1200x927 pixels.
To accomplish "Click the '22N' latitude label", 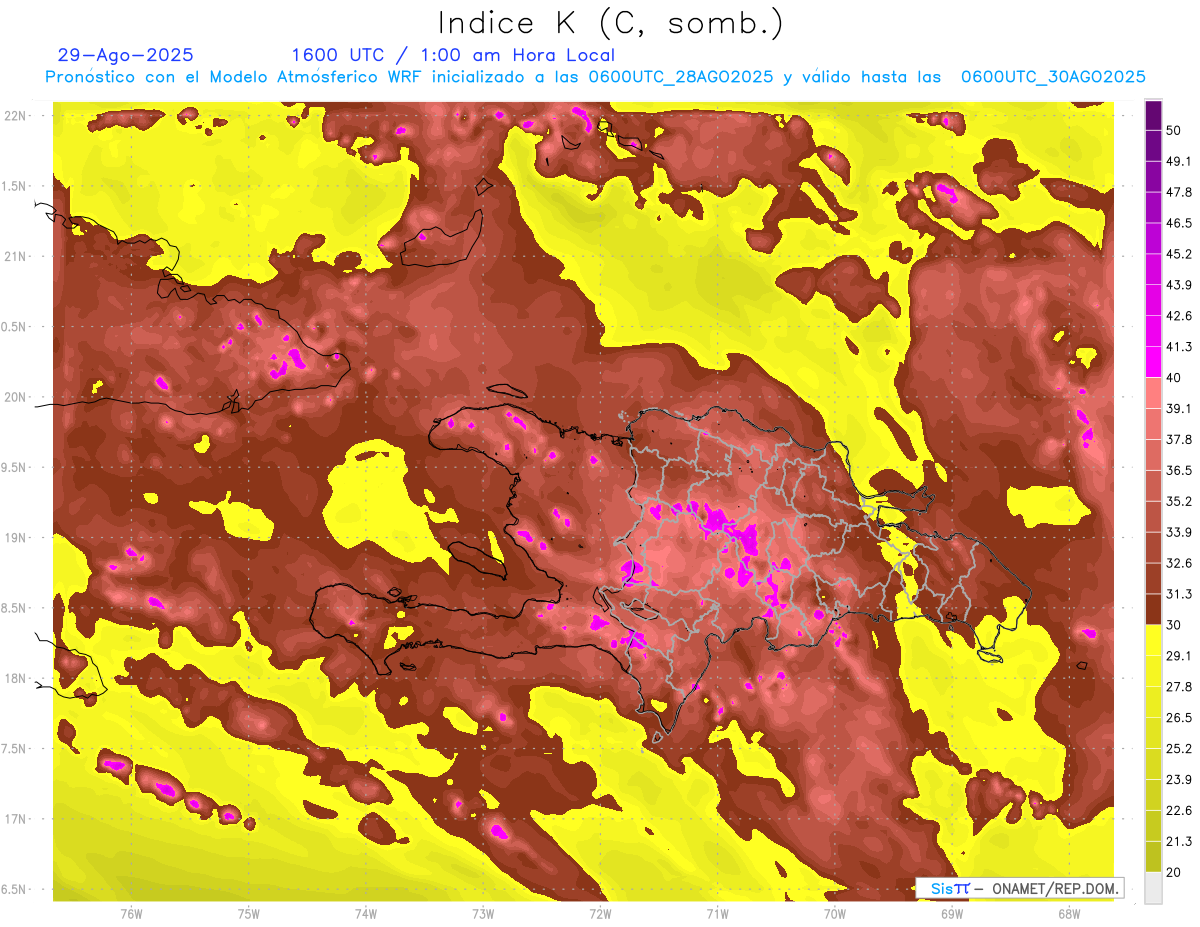I will [15, 115].
